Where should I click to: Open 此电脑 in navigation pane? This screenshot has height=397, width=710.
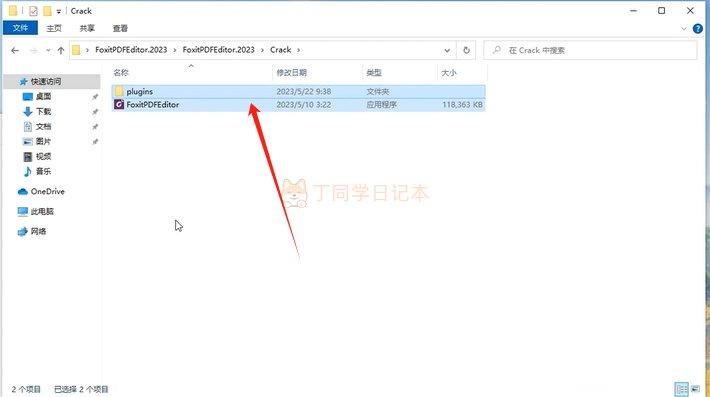[x=42, y=211]
